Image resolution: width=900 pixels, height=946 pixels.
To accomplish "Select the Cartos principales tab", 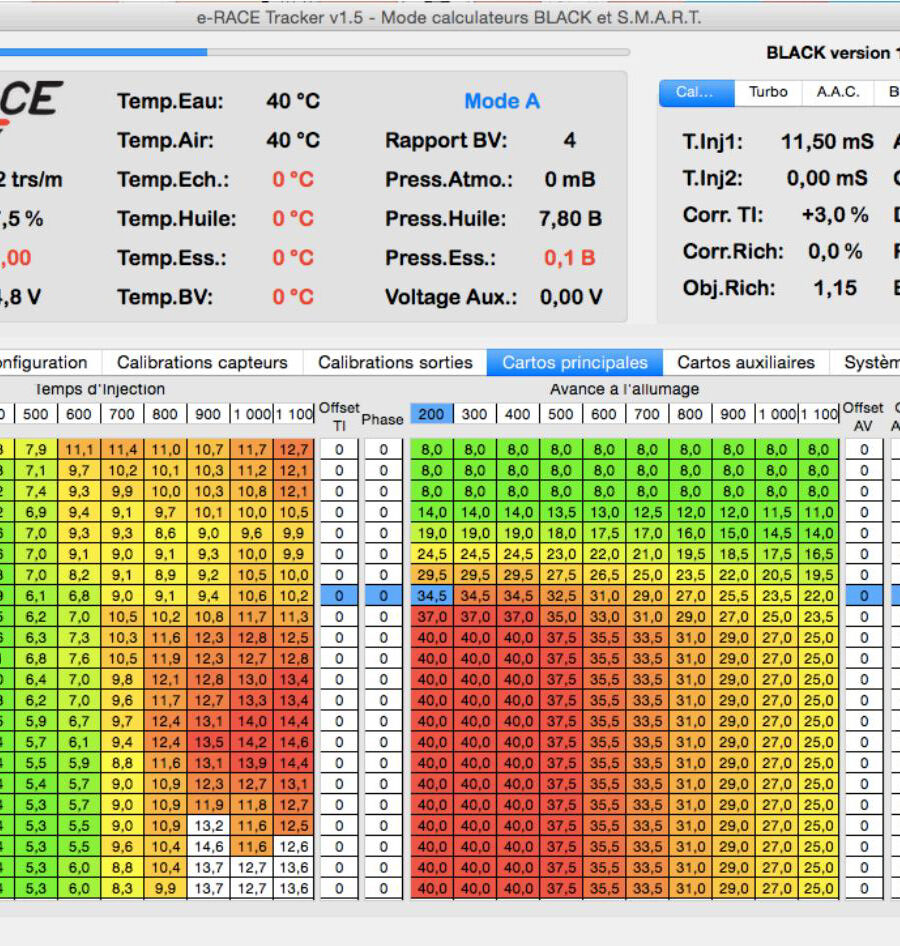I will click(x=575, y=362).
